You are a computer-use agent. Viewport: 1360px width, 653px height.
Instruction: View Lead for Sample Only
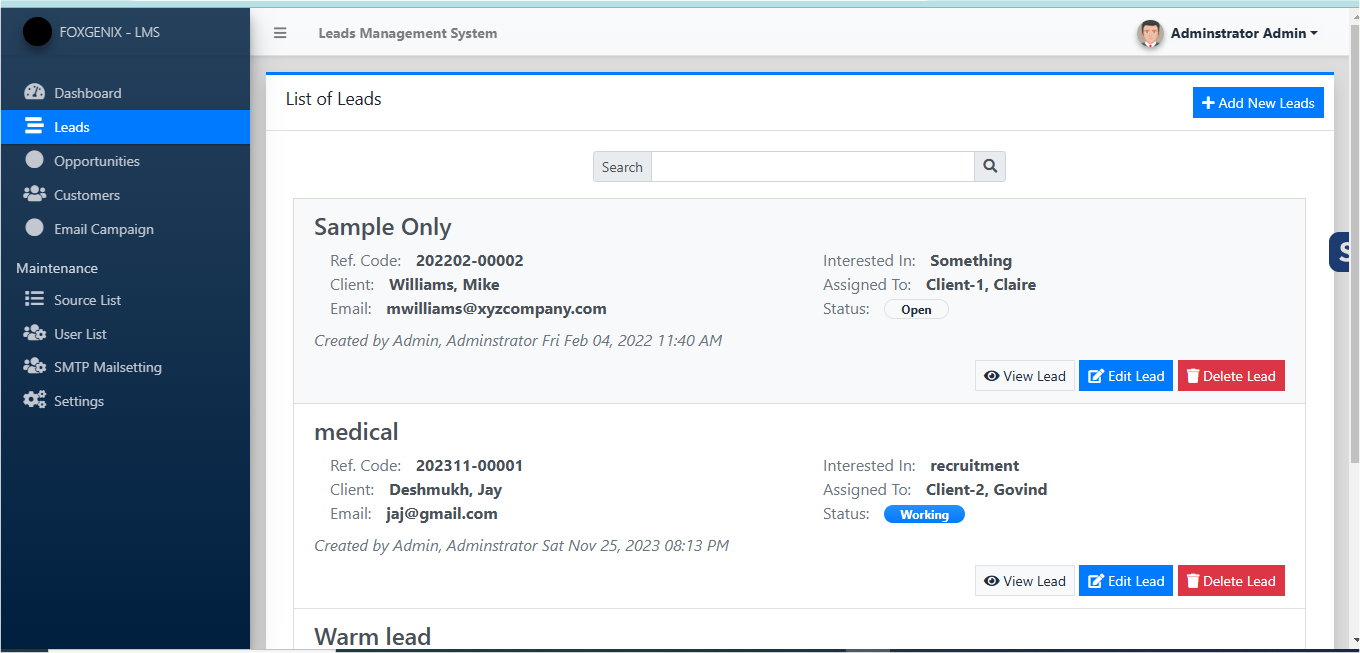pos(1025,376)
